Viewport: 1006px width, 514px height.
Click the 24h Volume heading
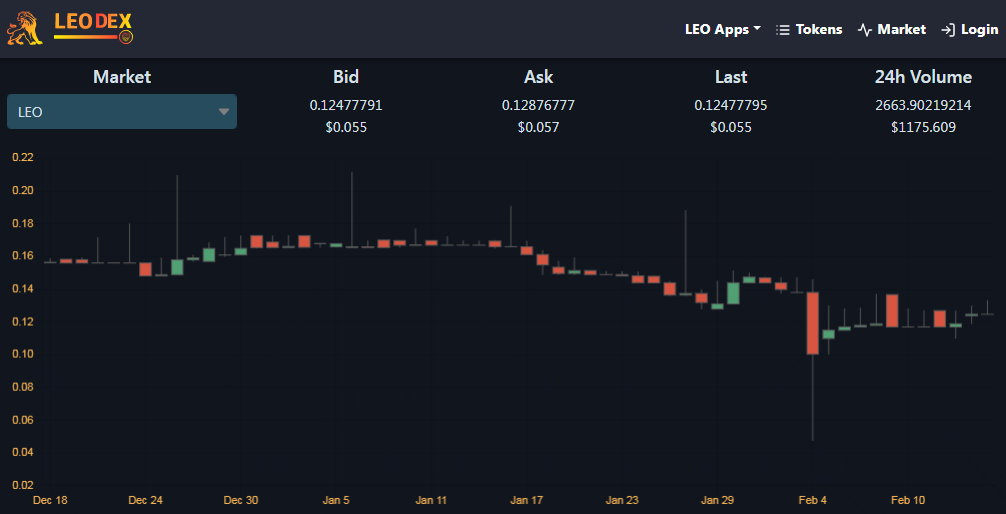pyautogui.click(x=923, y=77)
